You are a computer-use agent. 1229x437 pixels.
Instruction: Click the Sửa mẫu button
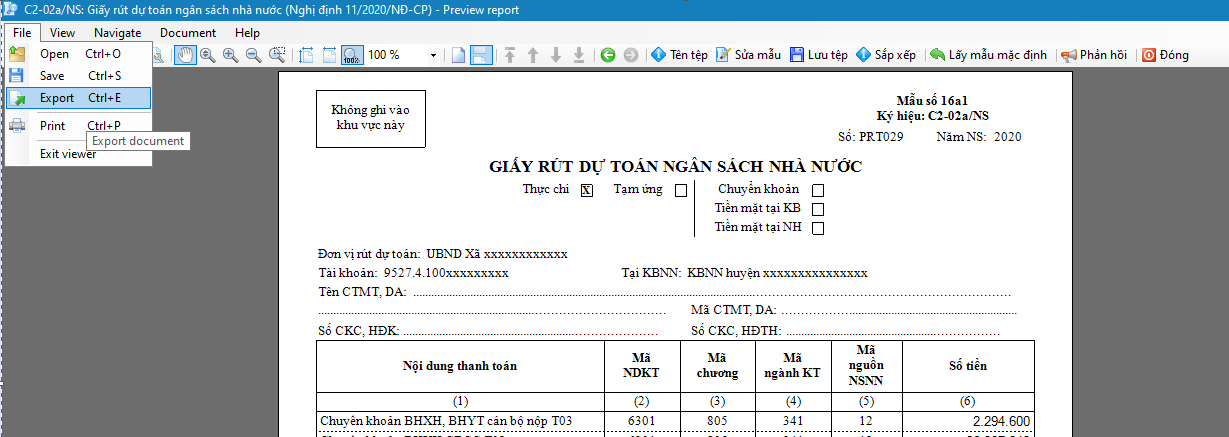pyautogui.click(x=748, y=55)
